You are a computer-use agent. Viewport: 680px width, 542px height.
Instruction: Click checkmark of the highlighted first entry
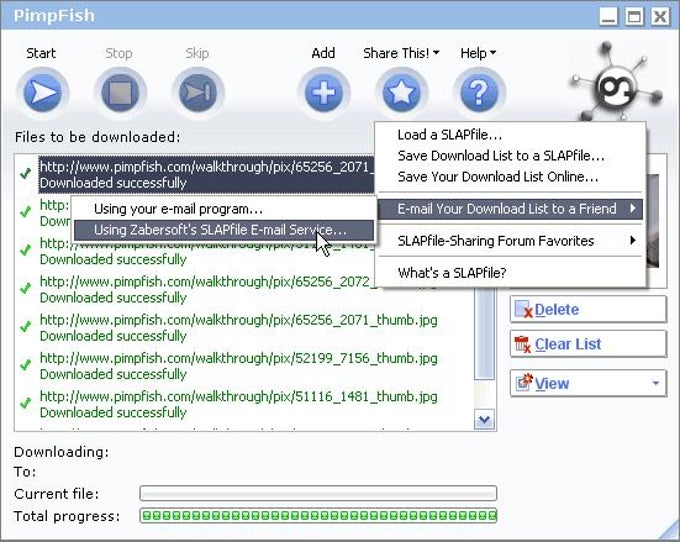click(x=25, y=173)
